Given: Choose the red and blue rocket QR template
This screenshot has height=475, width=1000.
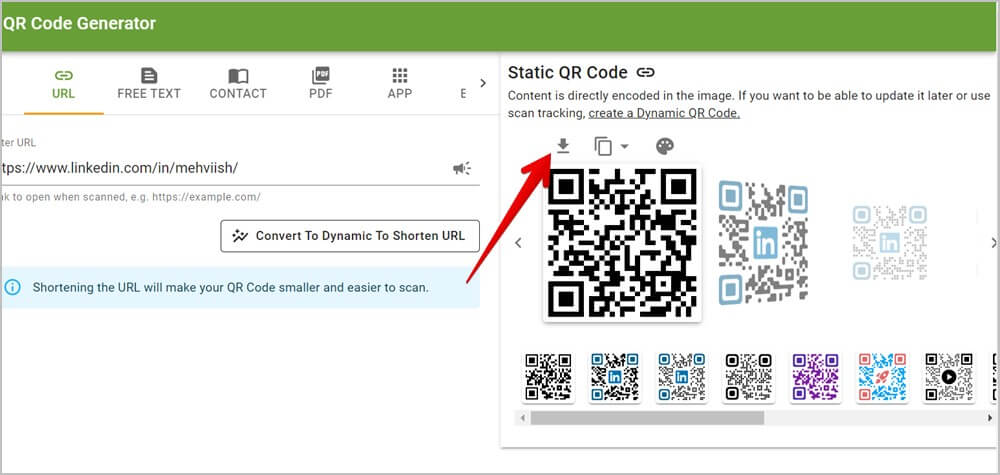Looking at the screenshot, I should pos(882,377).
